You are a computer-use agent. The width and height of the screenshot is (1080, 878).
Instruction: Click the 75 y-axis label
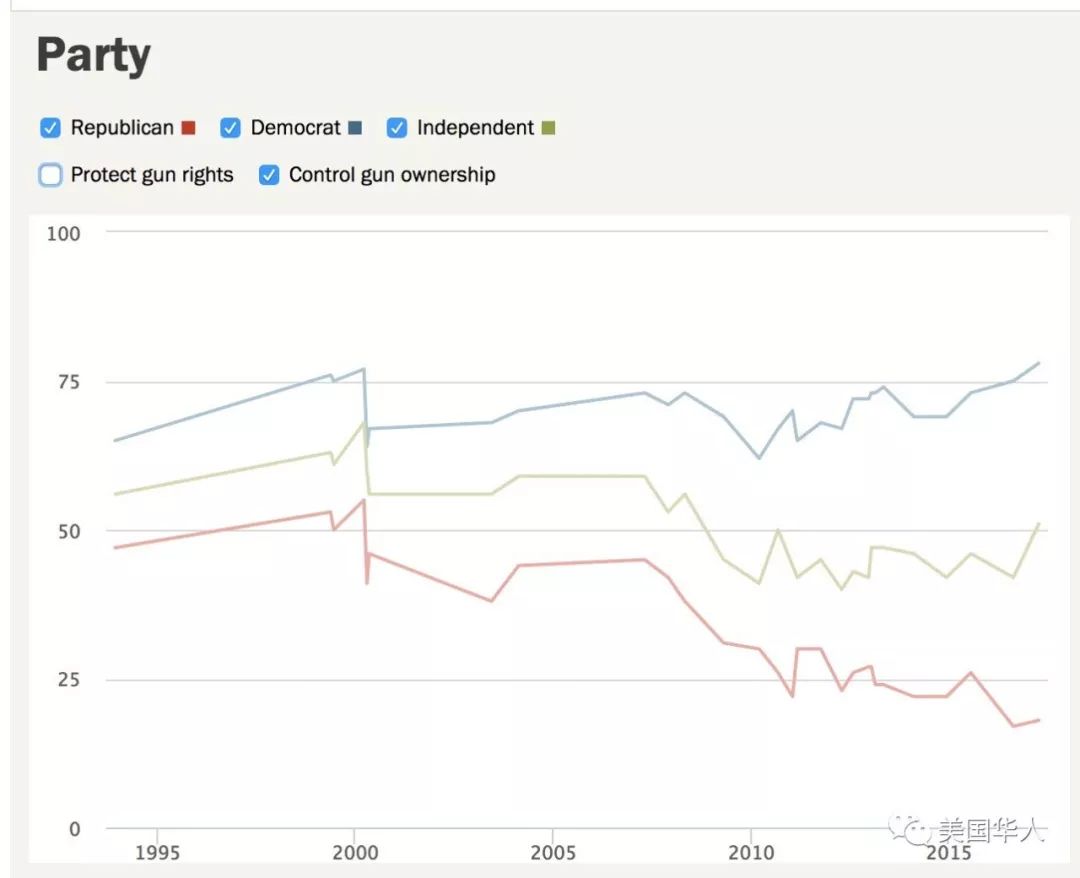coord(69,382)
